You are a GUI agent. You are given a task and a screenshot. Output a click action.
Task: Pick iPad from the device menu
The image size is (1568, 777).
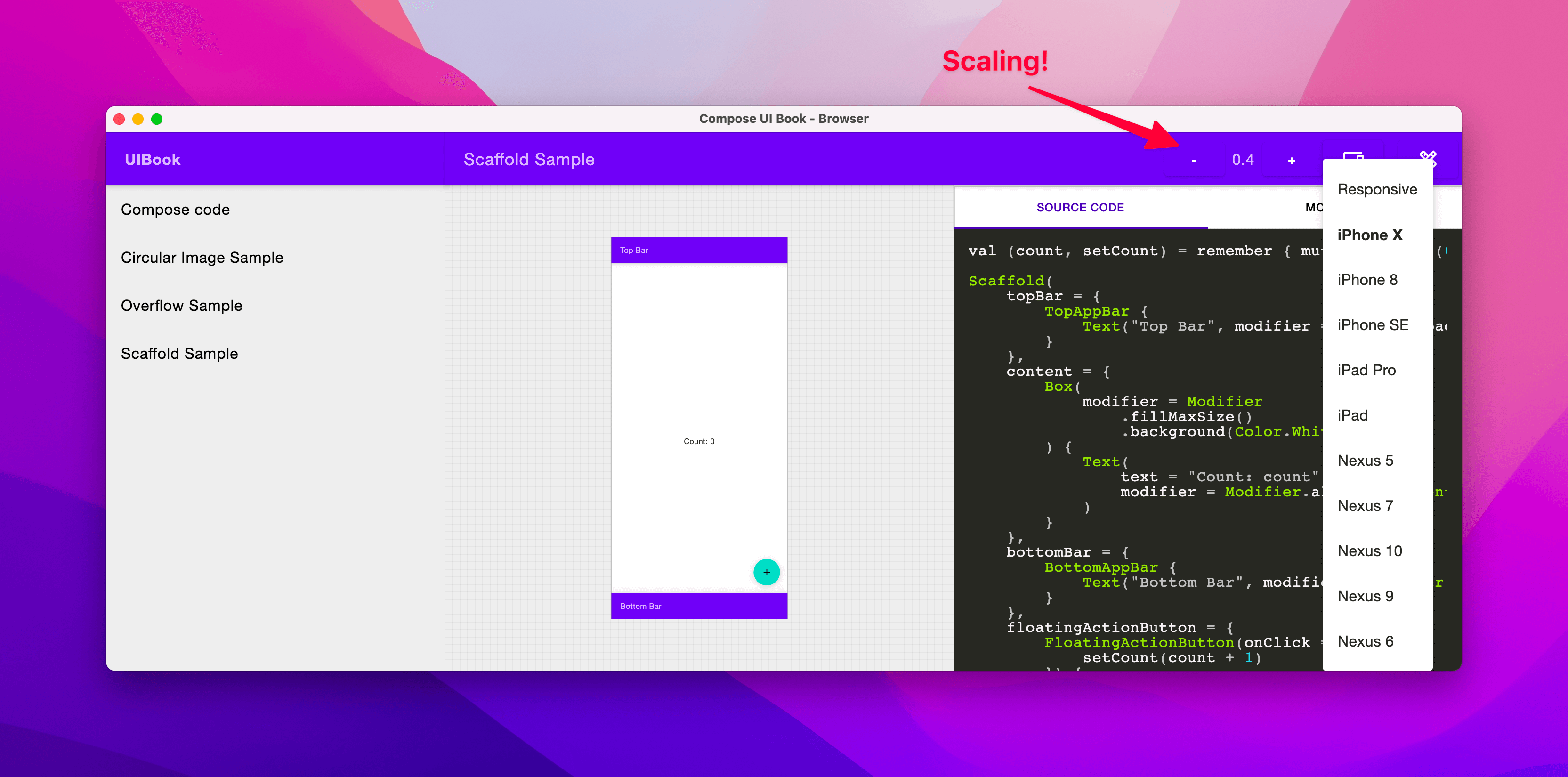tap(1377, 415)
